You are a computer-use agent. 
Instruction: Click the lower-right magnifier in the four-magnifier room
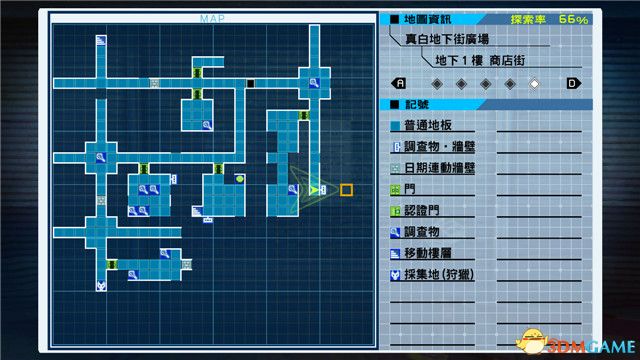pyautogui.click(x=143, y=211)
